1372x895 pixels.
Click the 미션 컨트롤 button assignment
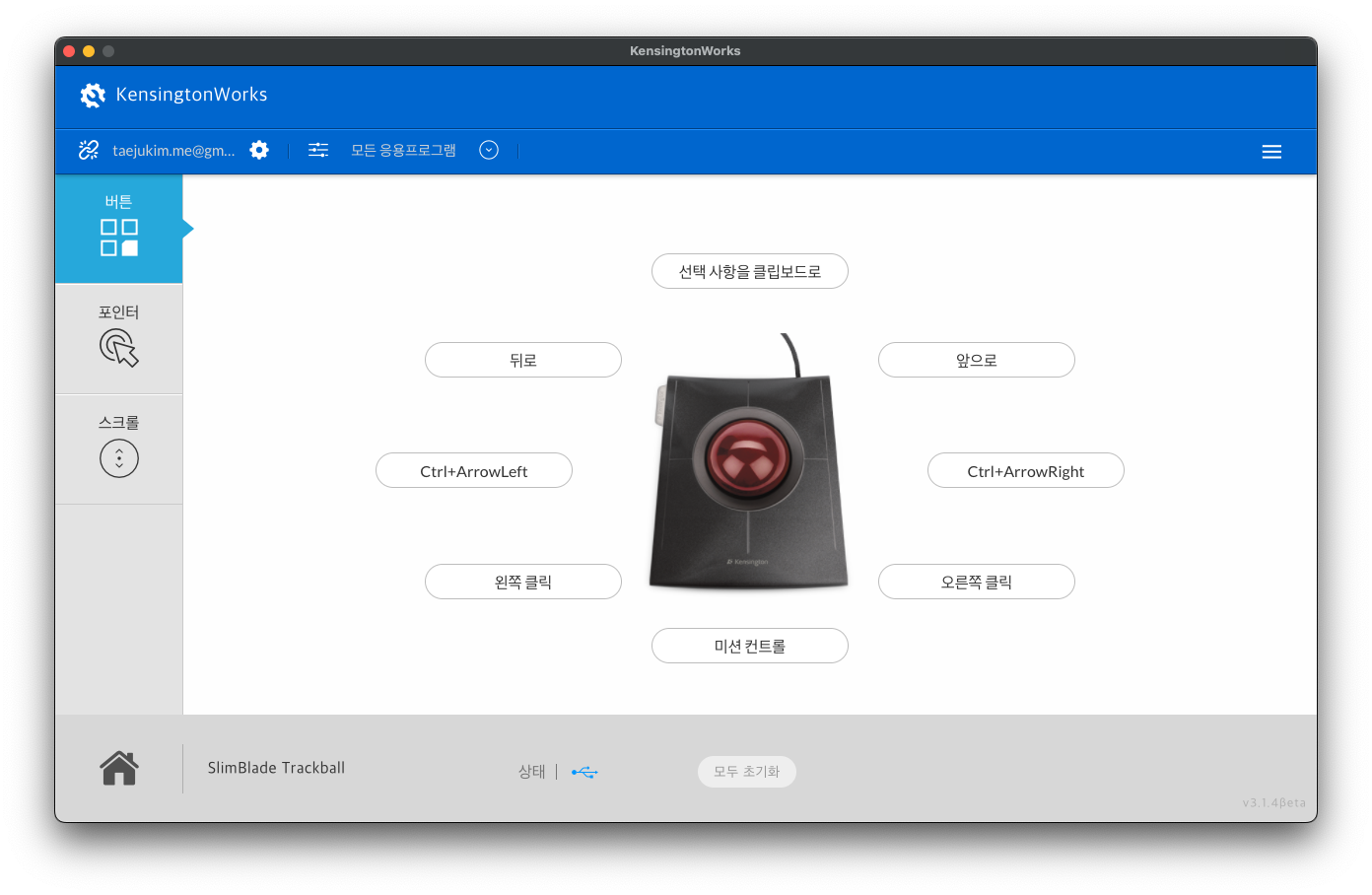750,646
